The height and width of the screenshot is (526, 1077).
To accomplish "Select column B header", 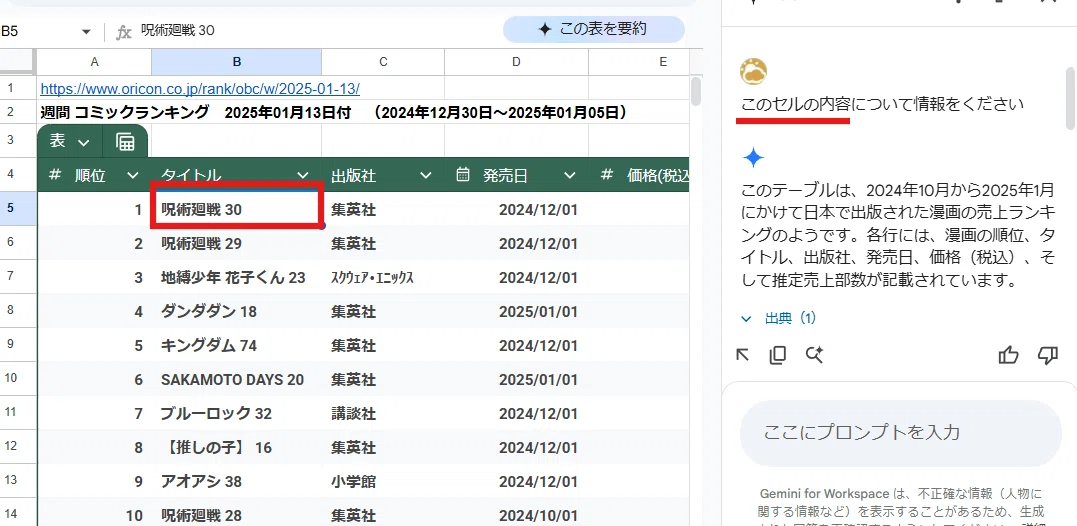I will [x=236, y=62].
